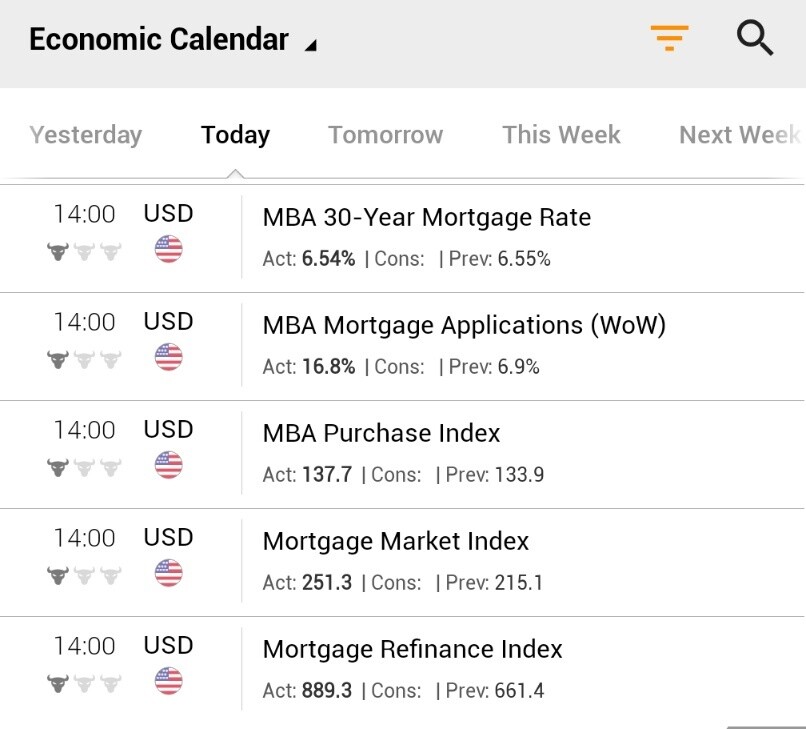Switch to the Yesterday tab
The image size is (806, 729).
[x=86, y=135]
